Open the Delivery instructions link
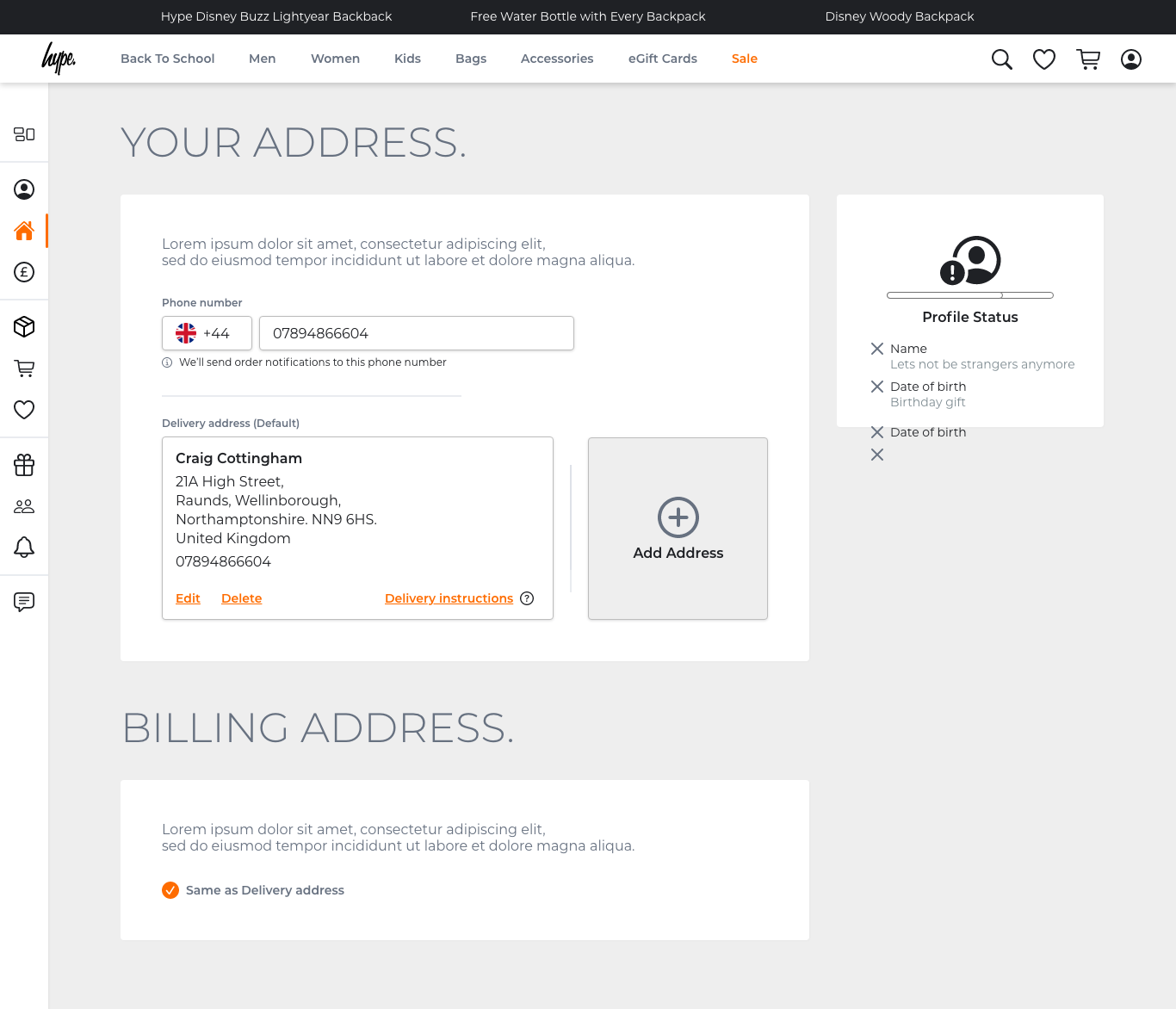Screen dimensions: 1176x1009 tap(449, 598)
